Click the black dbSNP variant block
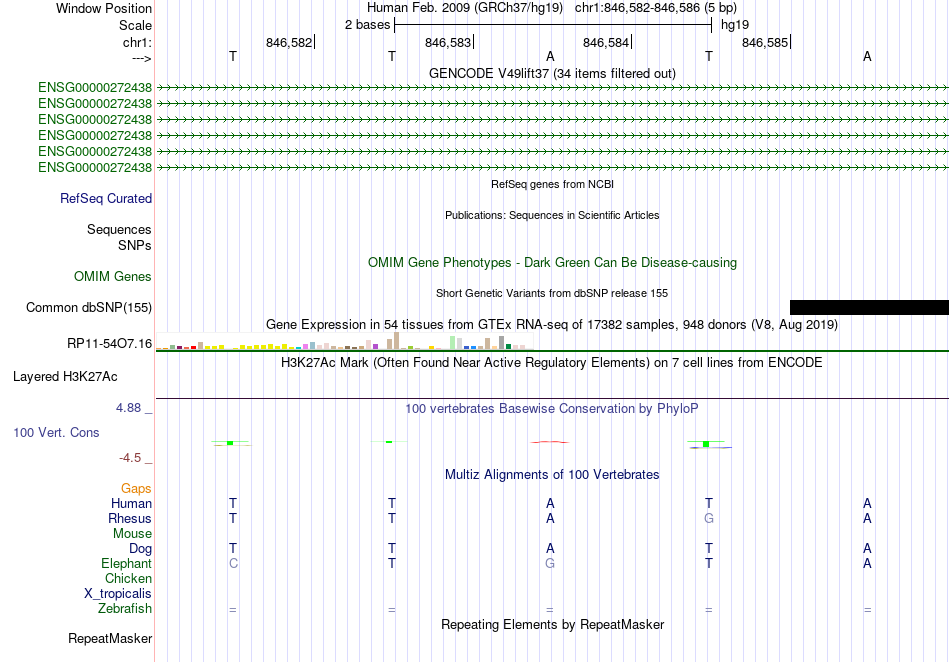Screen dimensions: 950x662 pos(869,307)
